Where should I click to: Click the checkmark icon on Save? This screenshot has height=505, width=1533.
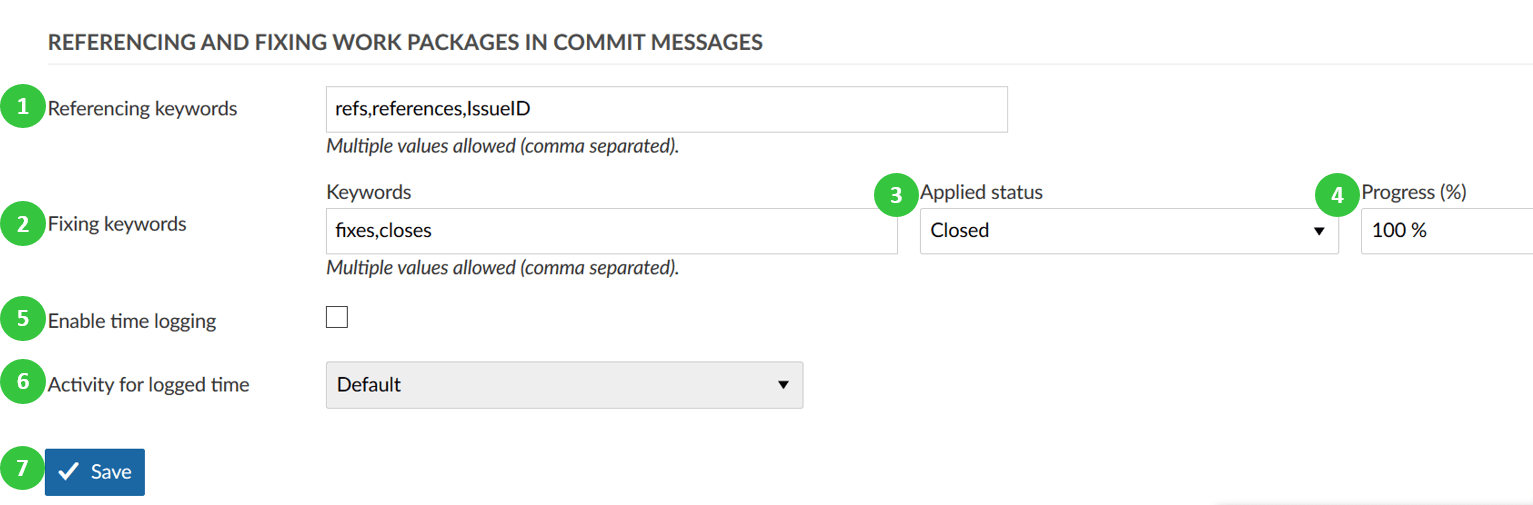[69, 472]
